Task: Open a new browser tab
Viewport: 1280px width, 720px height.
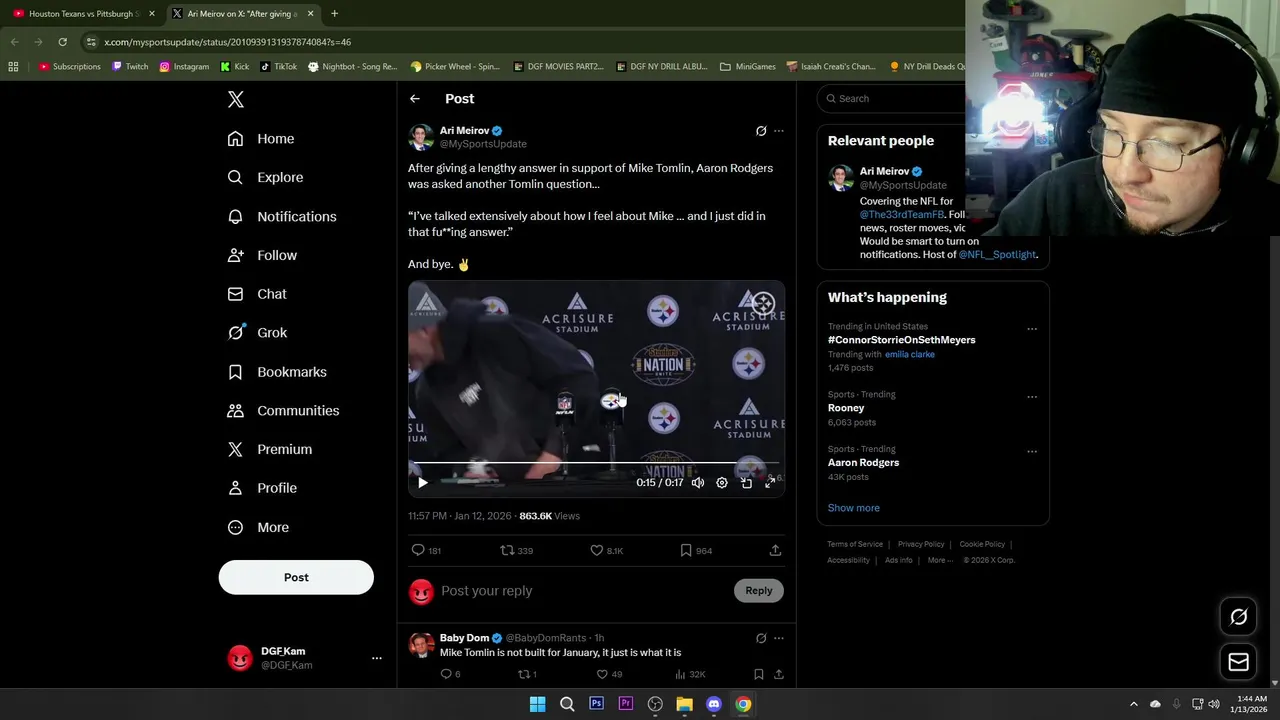Action: (x=334, y=14)
